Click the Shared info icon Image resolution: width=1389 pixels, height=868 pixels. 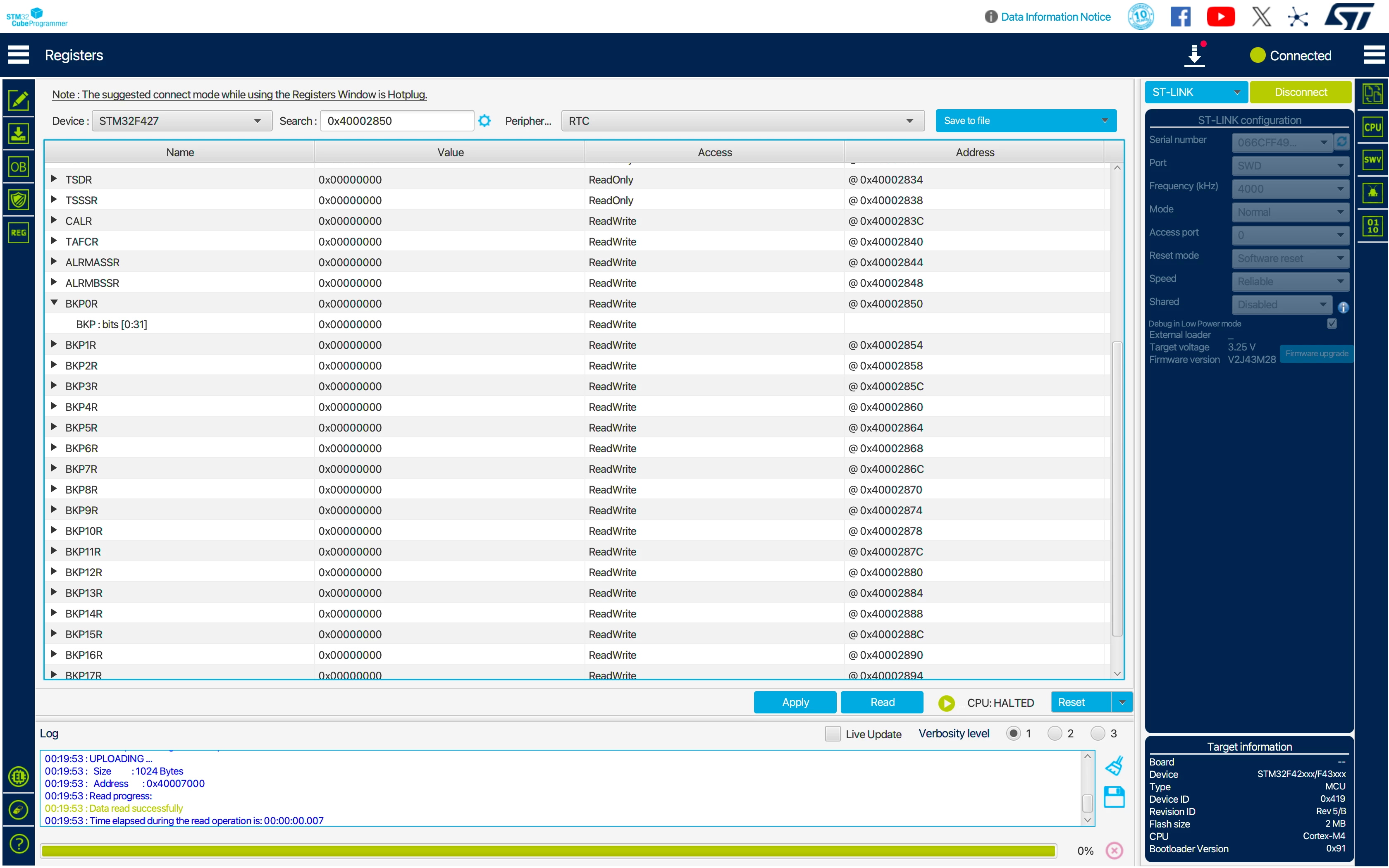[1343, 307]
